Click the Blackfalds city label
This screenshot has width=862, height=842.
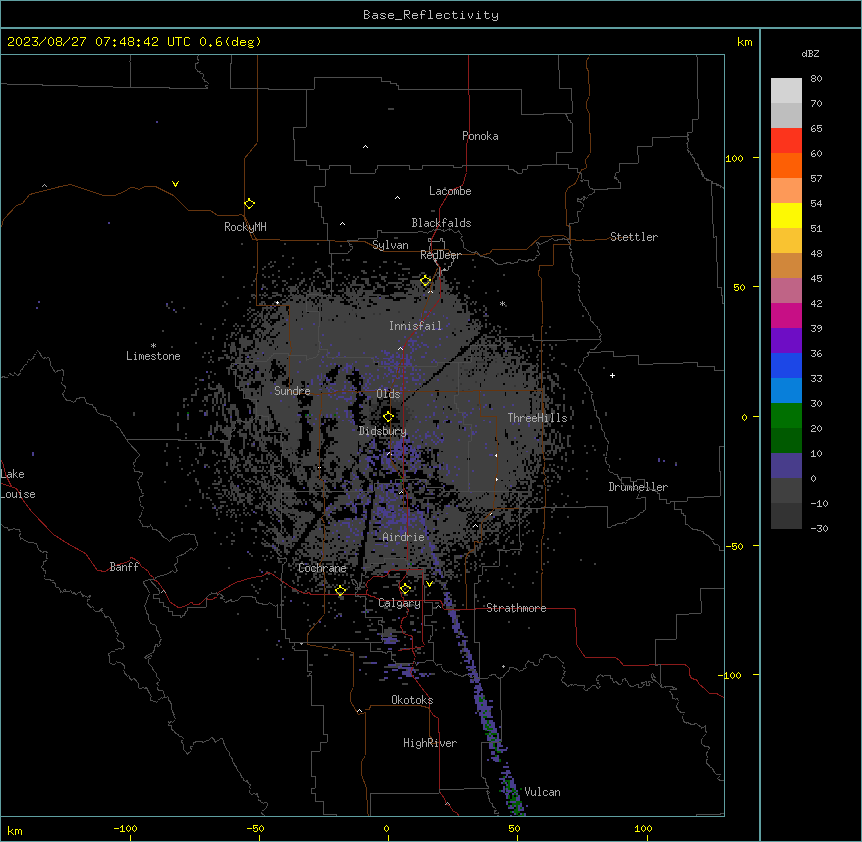[x=441, y=223]
